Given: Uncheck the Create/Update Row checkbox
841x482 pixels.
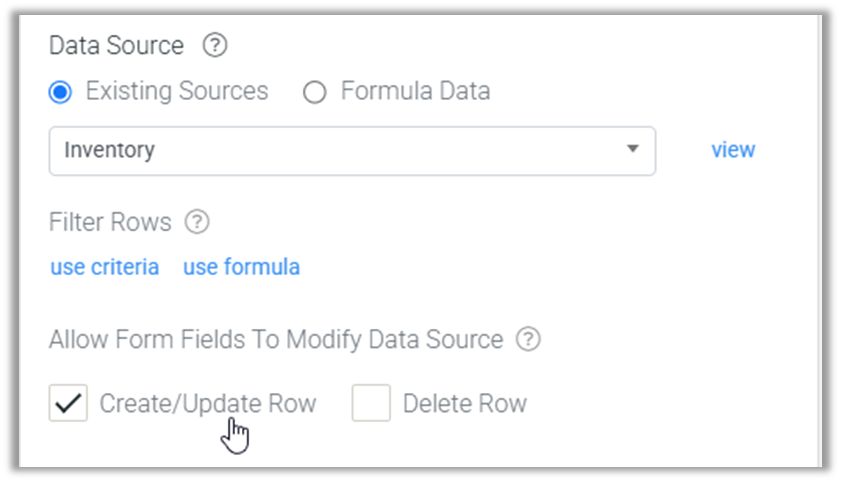Looking at the screenshot, I should coord(68,403).
